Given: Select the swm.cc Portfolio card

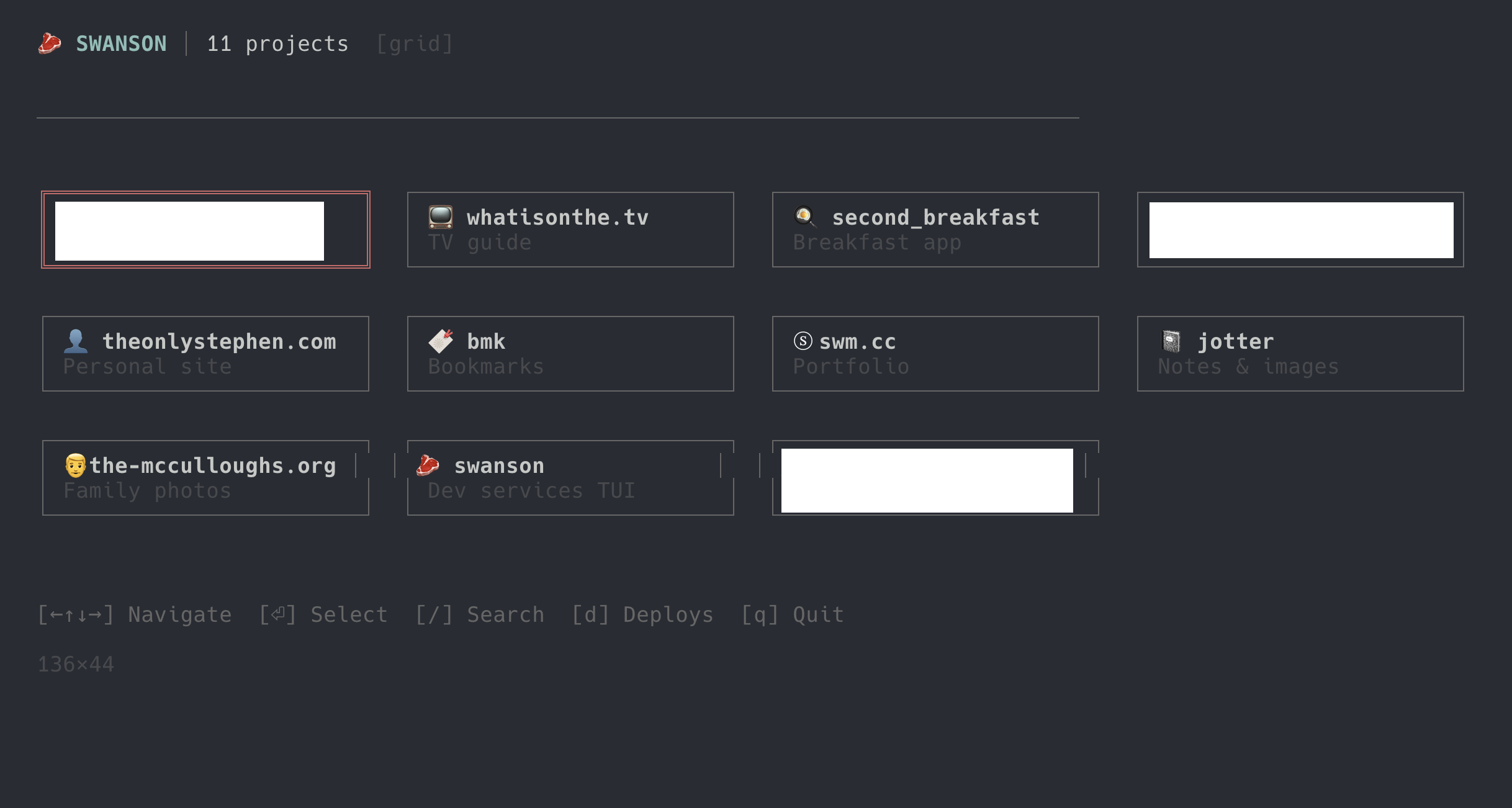Looking at the screenshot, I should point(934,353).
